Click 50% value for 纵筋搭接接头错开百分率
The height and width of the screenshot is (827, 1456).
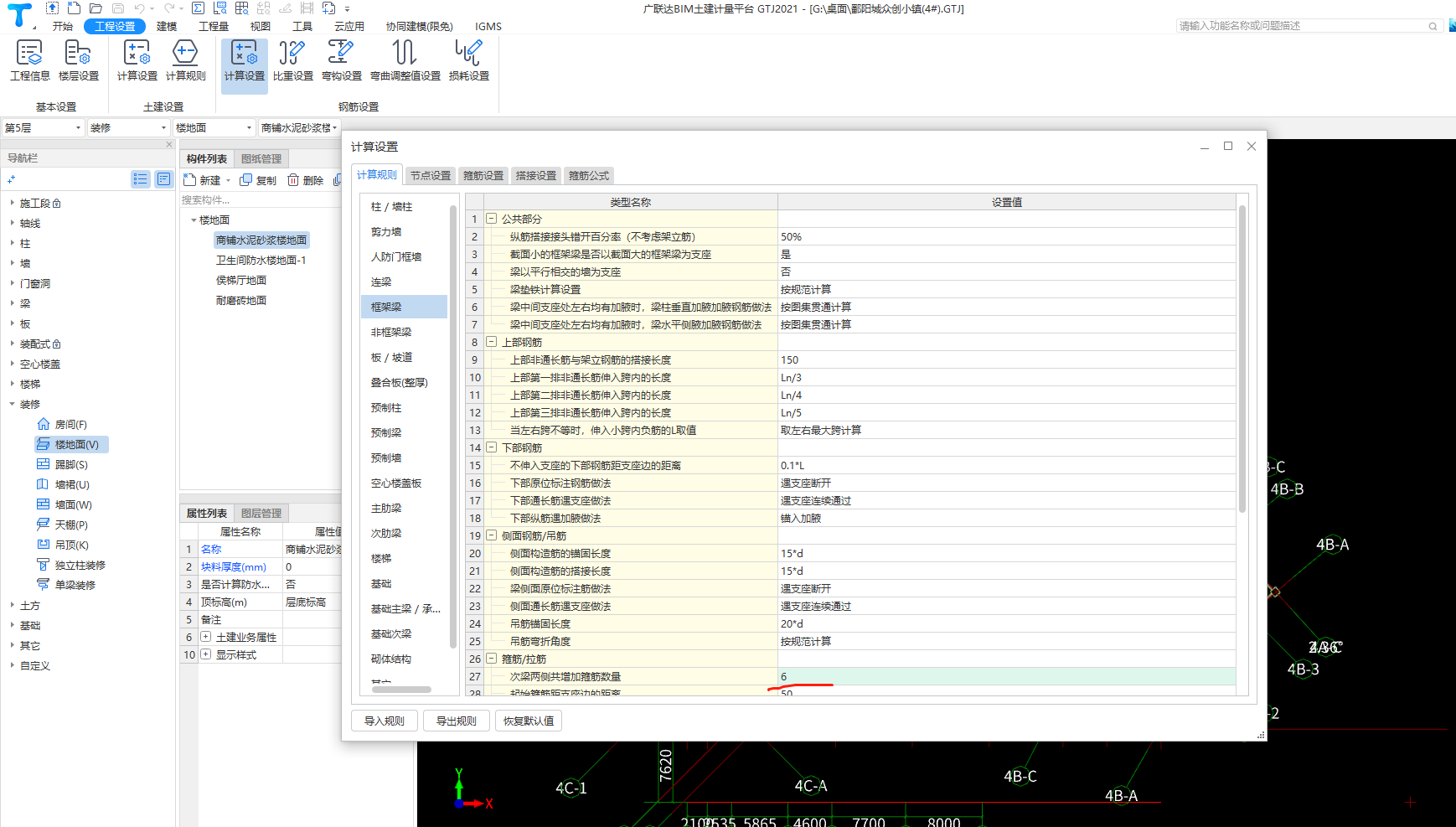pyautogui.click(x=1007, y=237)
